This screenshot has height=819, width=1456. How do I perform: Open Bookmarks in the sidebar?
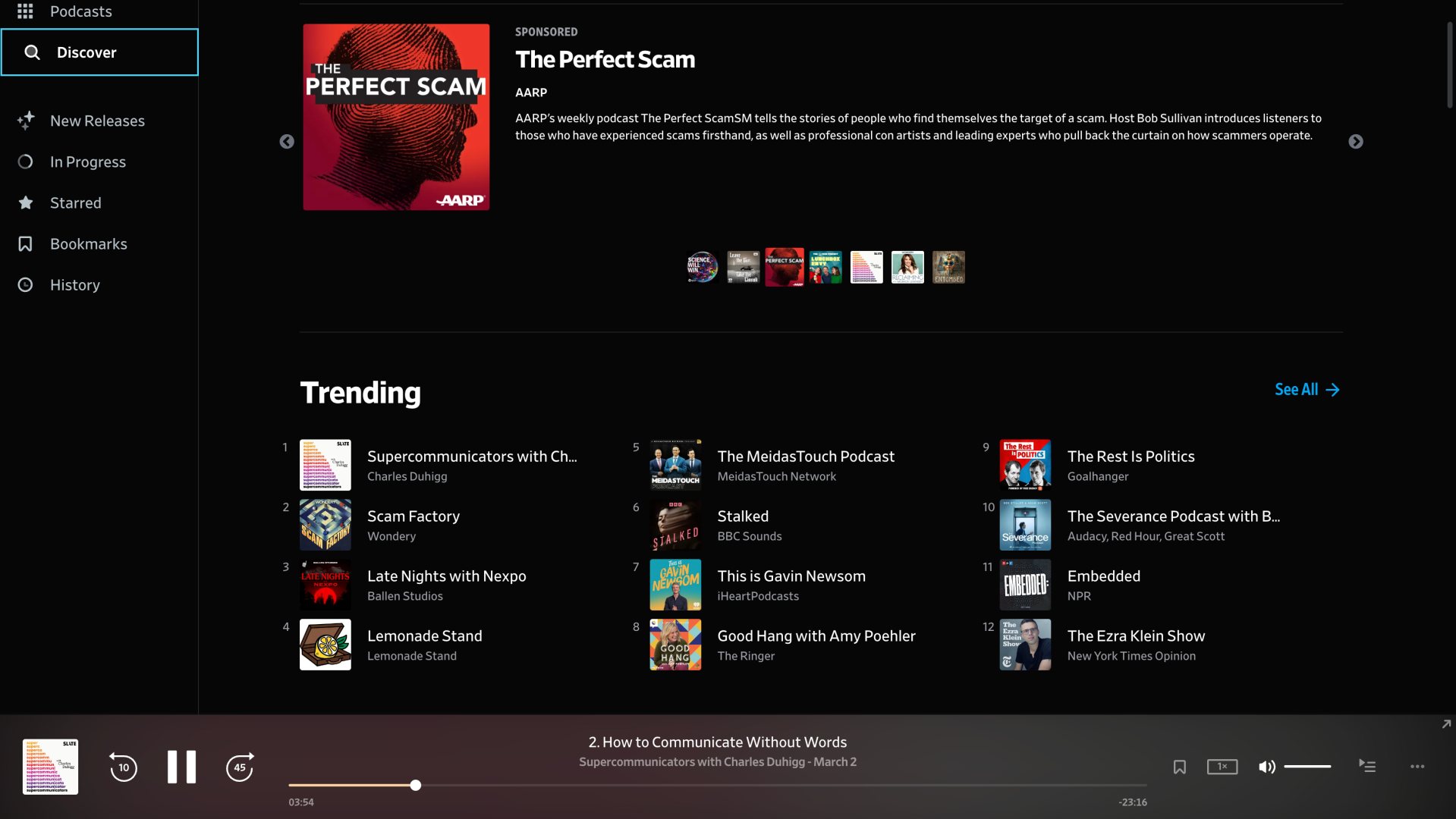click(88, 243)
